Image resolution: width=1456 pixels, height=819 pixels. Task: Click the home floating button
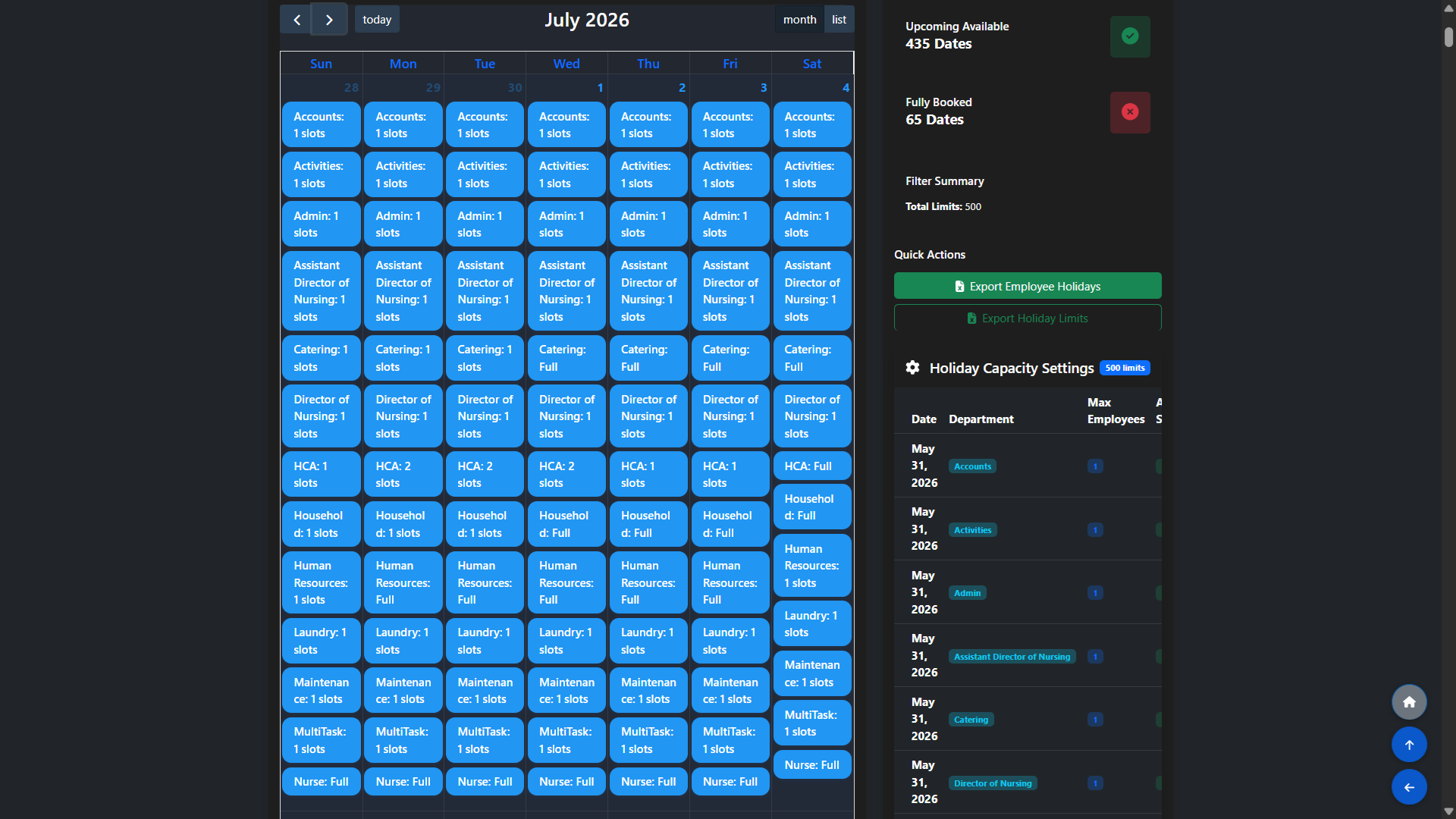(1409, 702)
